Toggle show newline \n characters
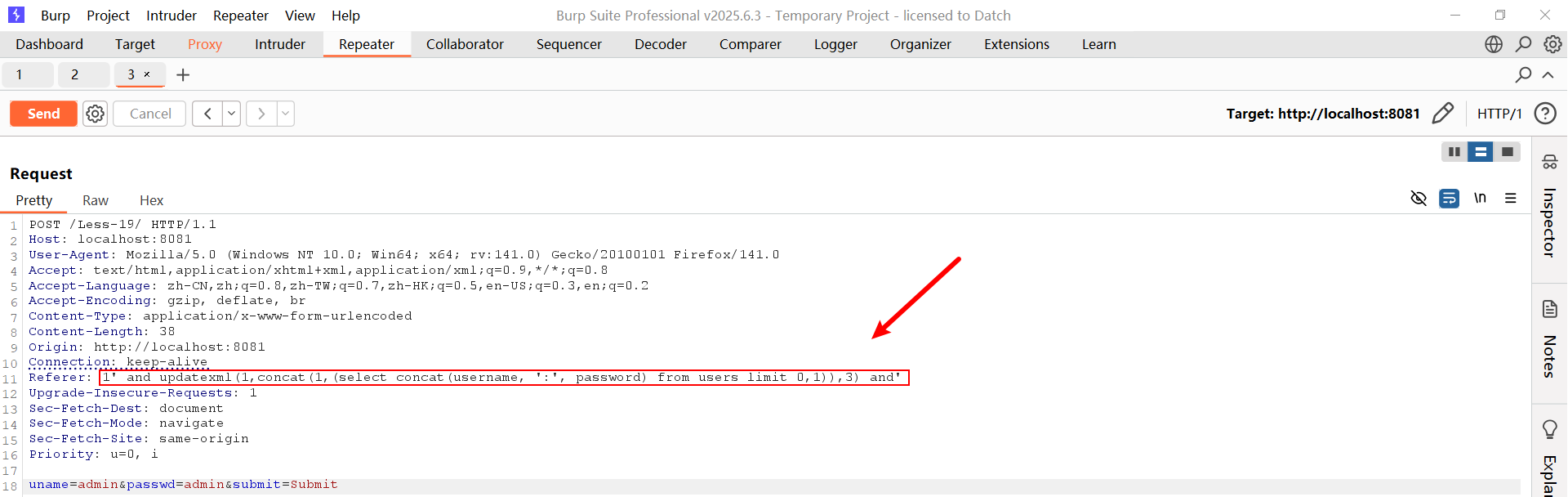The image size is (1568, 497). pos(1480,198)
